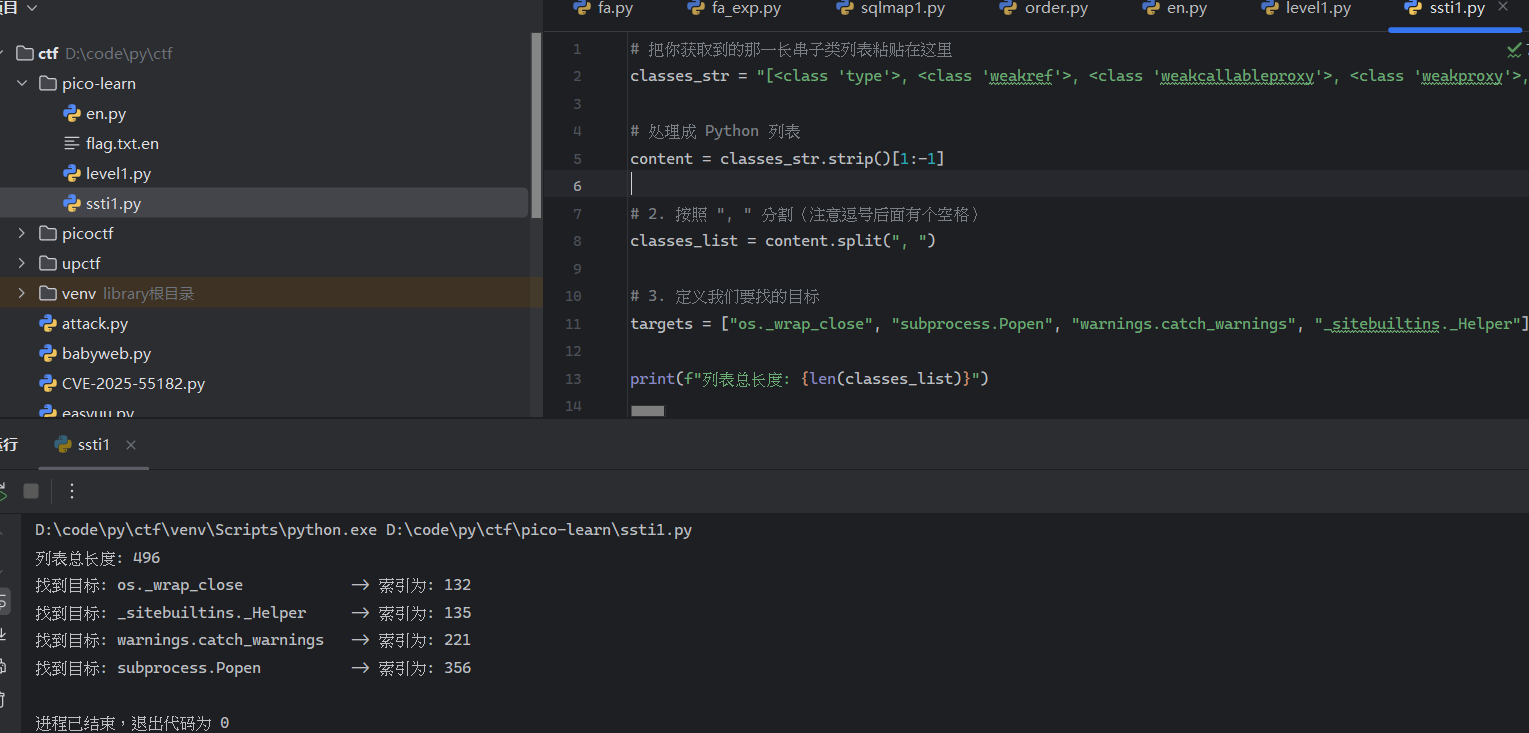The image size is (1529, 733).
Task: Expand the upctf folder
Action: point(22,264)
